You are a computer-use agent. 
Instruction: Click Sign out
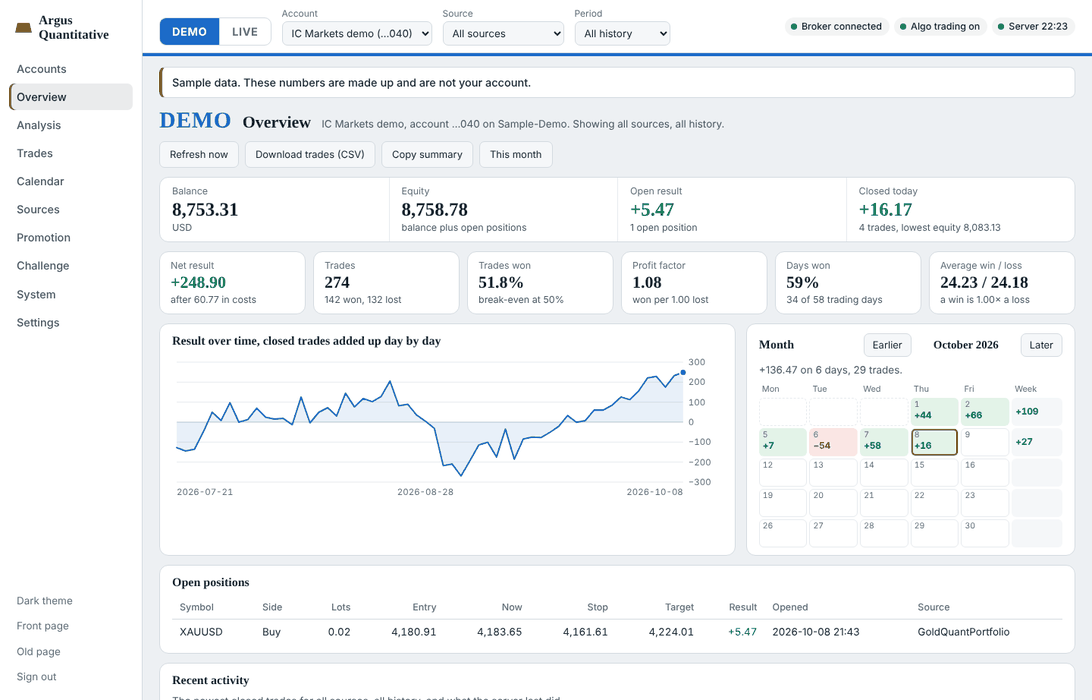click(36, 676)
